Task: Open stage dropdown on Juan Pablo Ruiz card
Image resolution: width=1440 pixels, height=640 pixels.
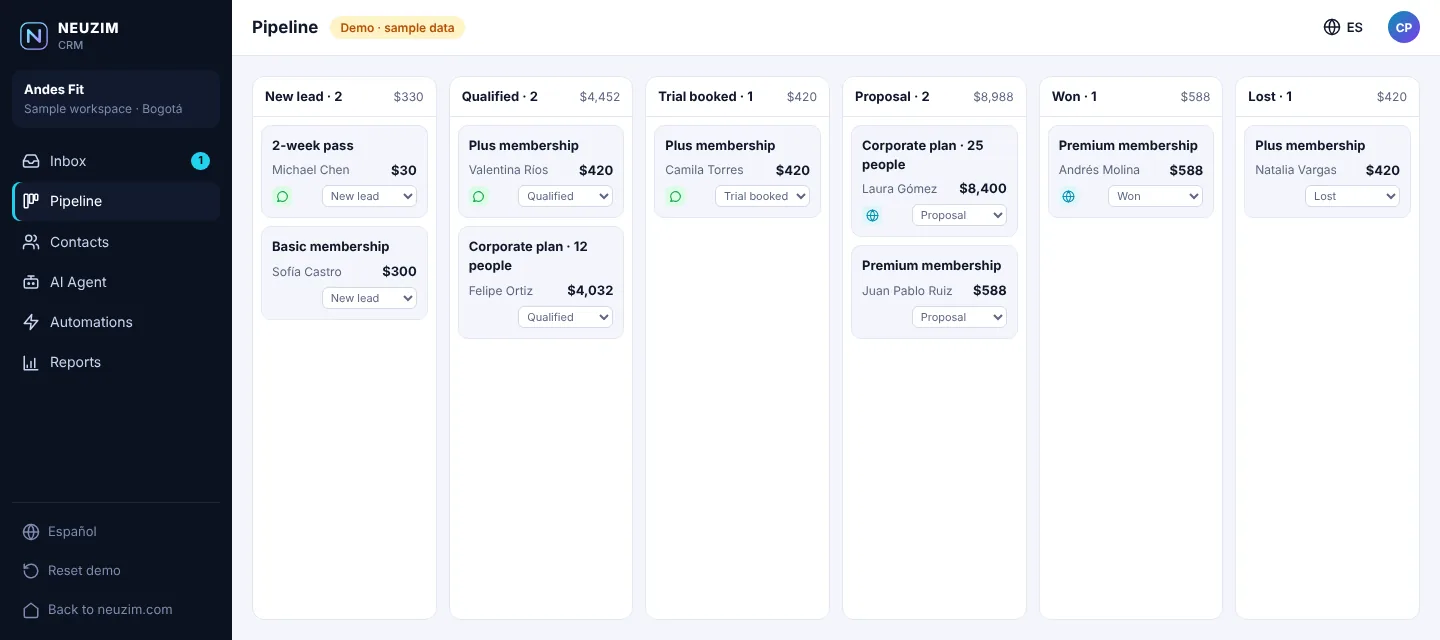Action: pos(959,317)
